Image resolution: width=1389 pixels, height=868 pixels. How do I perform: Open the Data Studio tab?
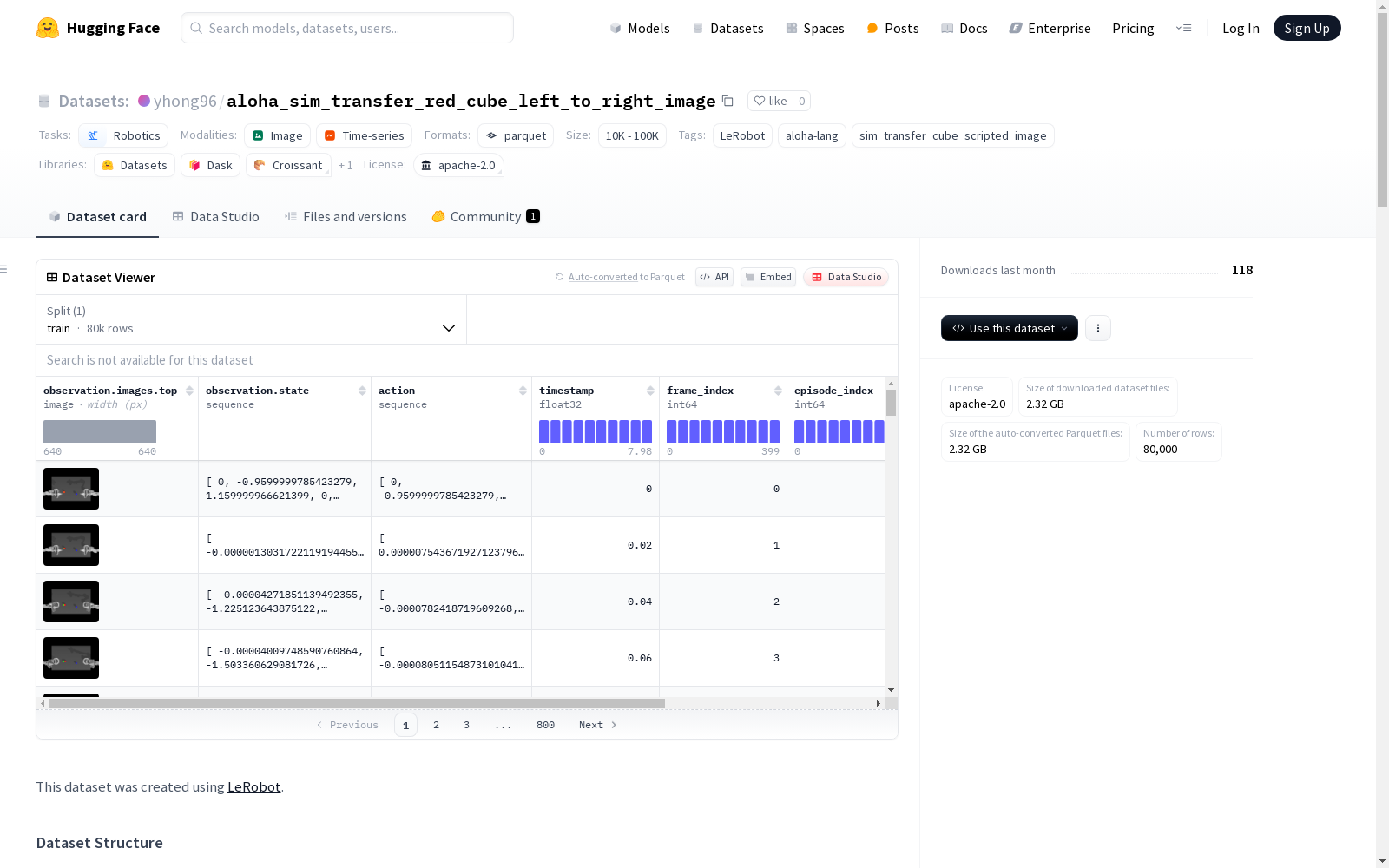tap(216, 217)
